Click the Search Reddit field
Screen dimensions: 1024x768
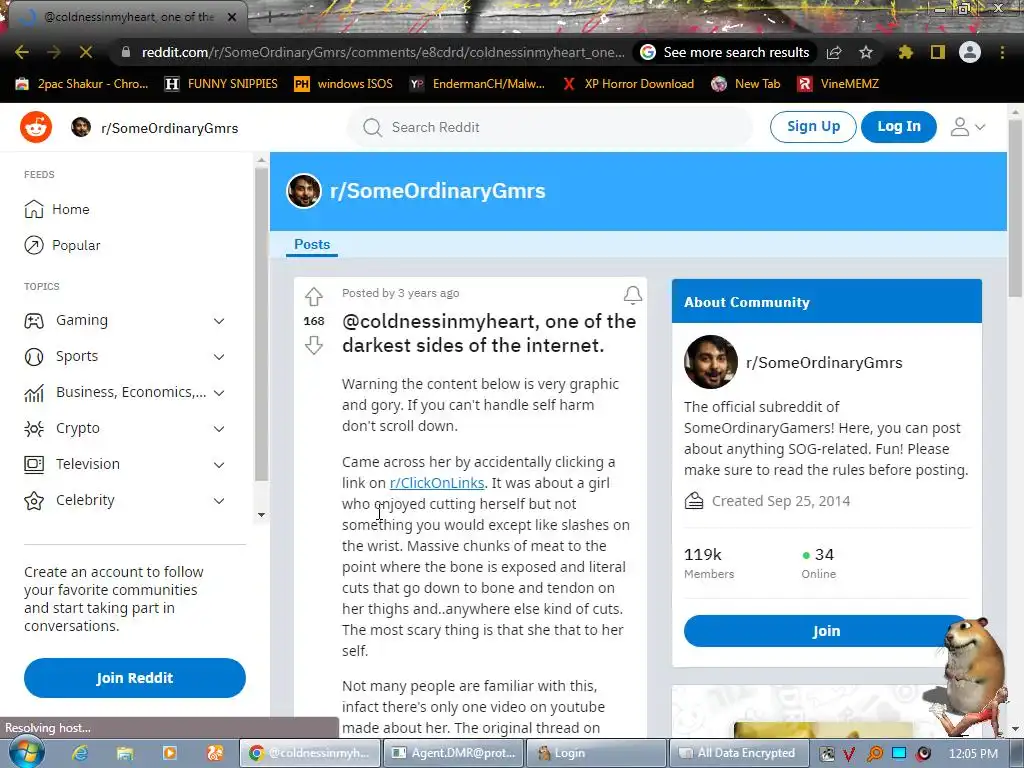(550, 127)
